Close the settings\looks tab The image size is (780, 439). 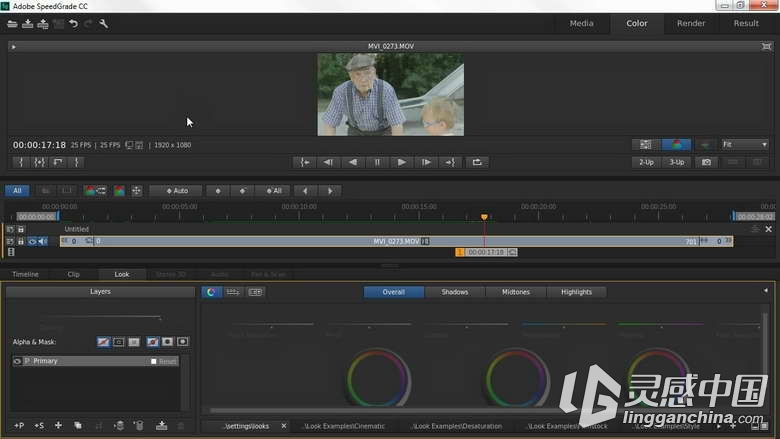coord(284,426)
